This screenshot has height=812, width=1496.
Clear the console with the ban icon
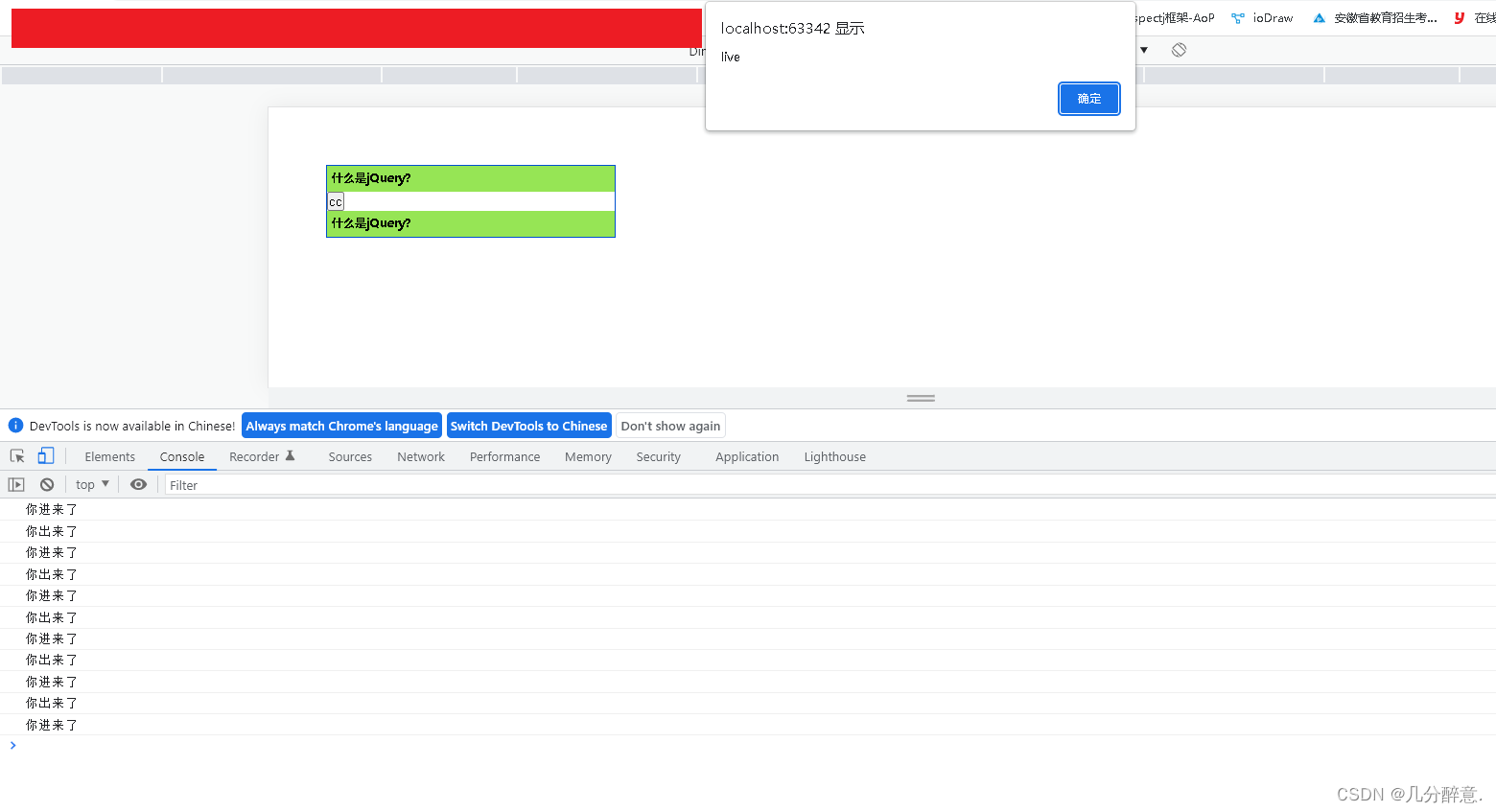47,485
